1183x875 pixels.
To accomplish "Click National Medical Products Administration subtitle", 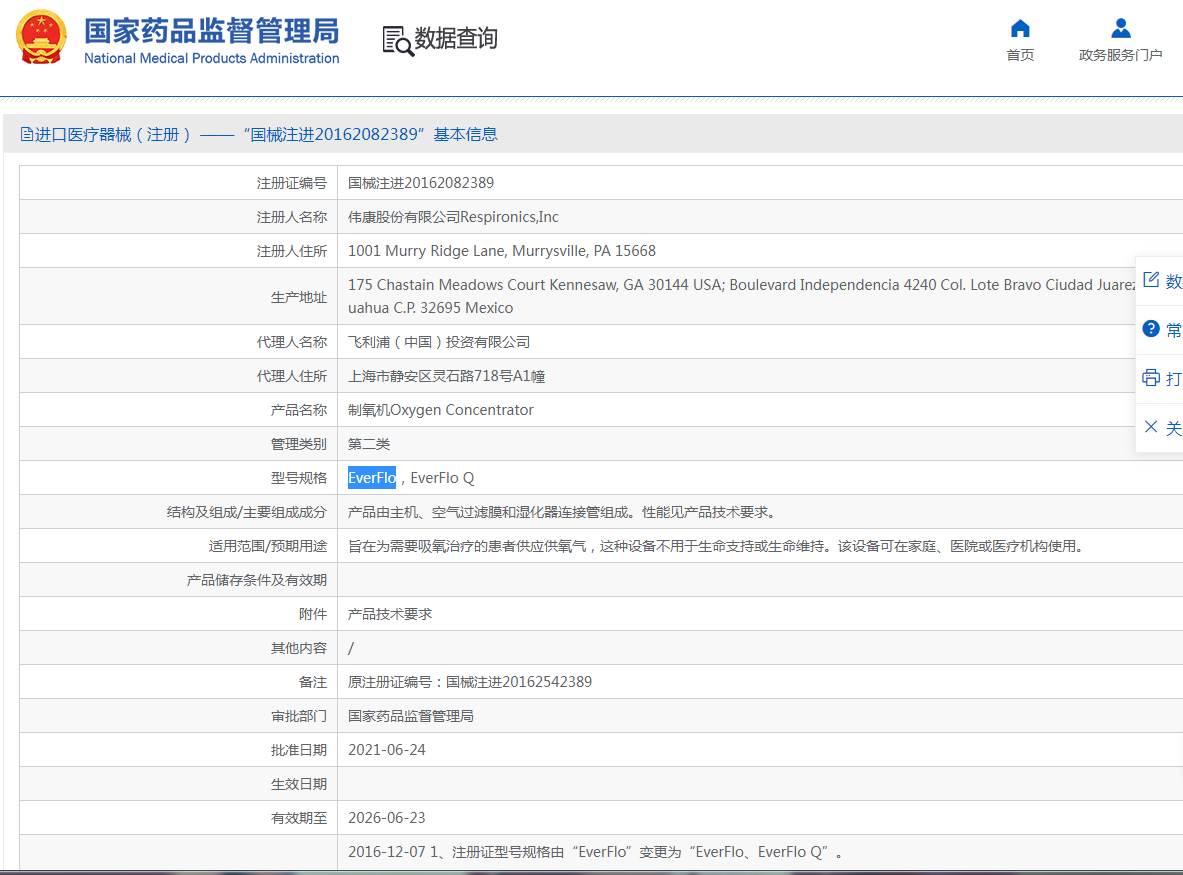I will click(211, 58).
